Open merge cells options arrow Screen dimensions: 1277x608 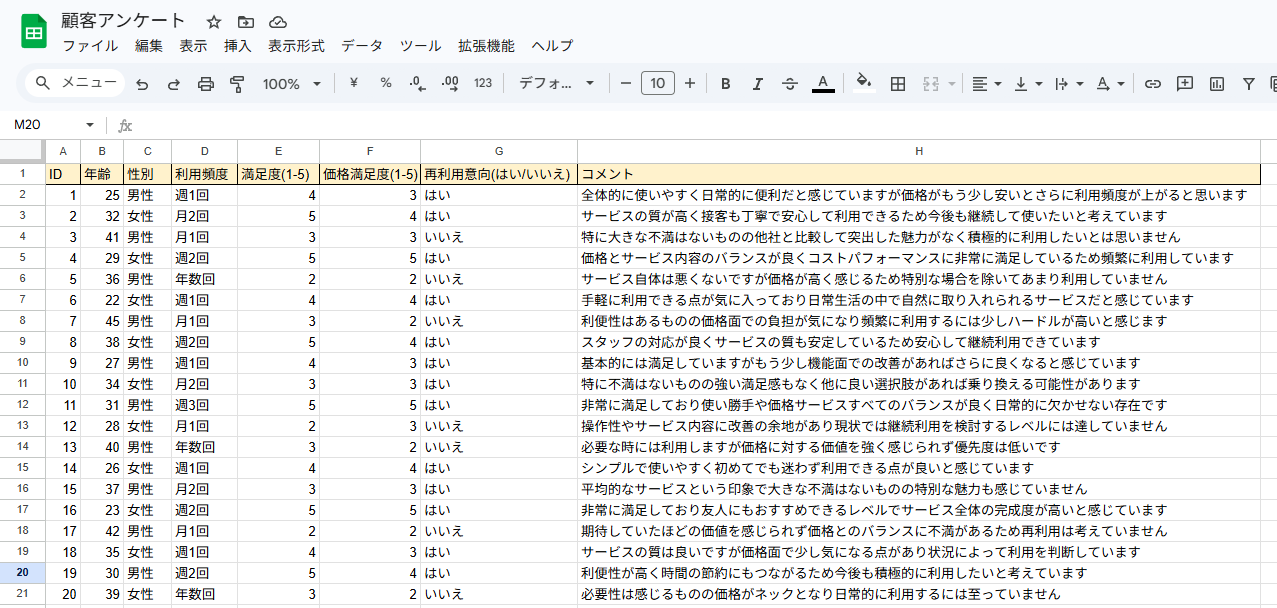[951, 84]
